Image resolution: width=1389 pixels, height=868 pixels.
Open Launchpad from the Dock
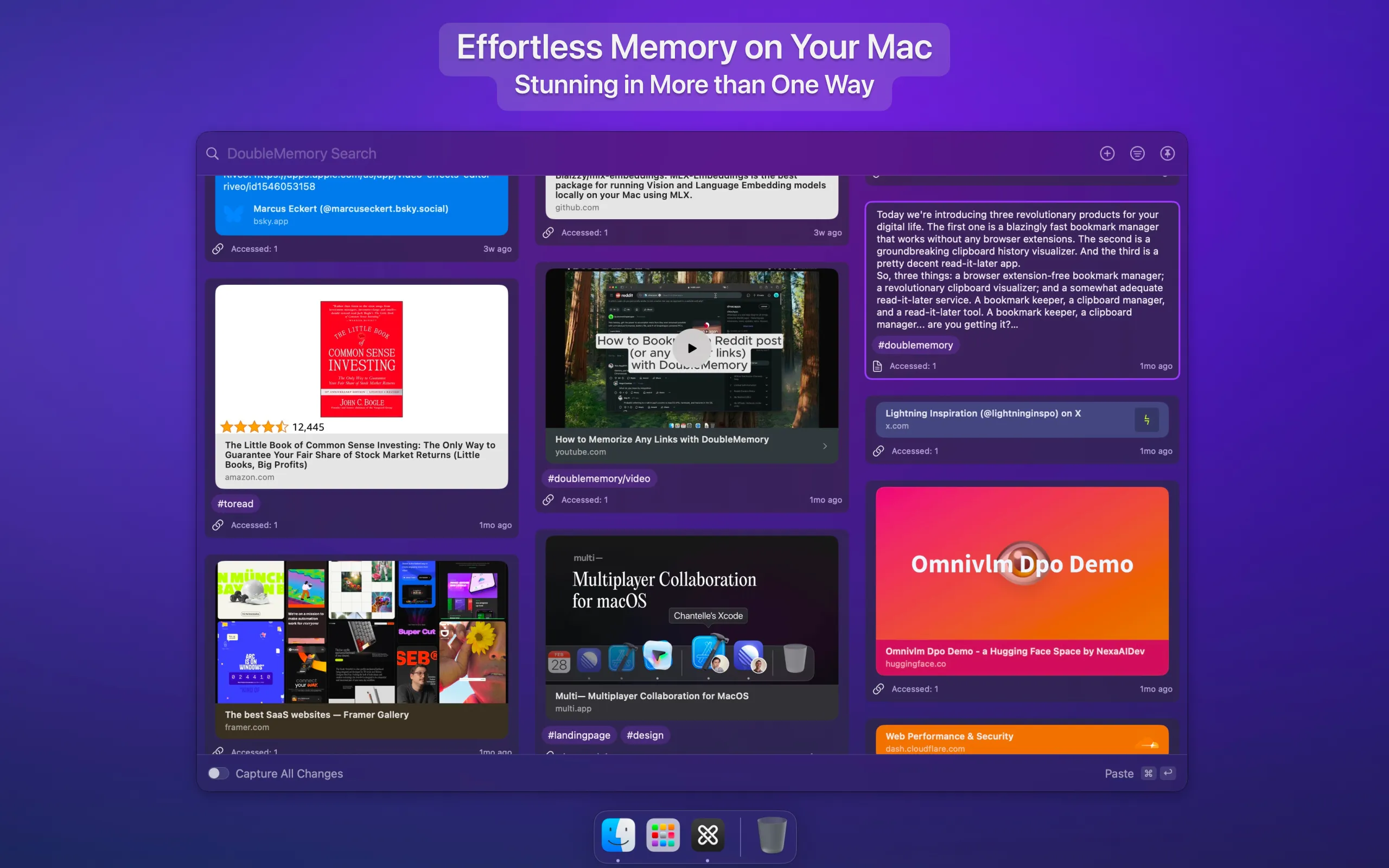point(663,835)
